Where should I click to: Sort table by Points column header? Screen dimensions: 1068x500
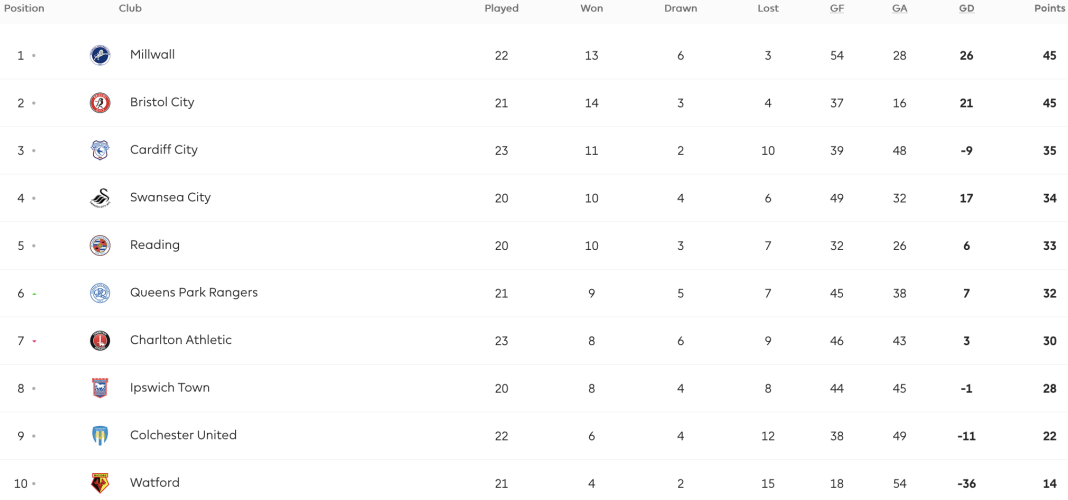[1050, 9]
